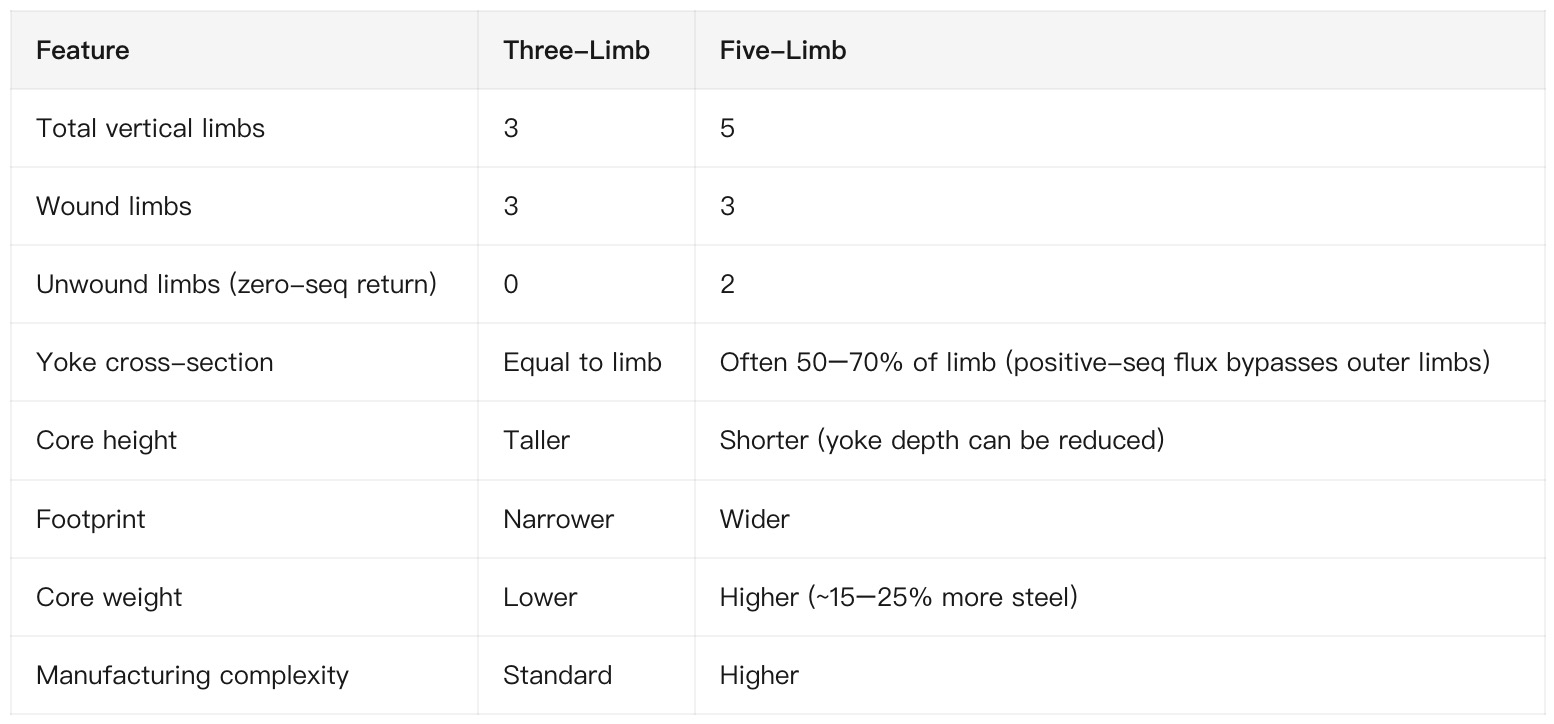The image size is (1554, 724).
Task: Select the Narrower footprint cell
Action: (x=559, y=519)
